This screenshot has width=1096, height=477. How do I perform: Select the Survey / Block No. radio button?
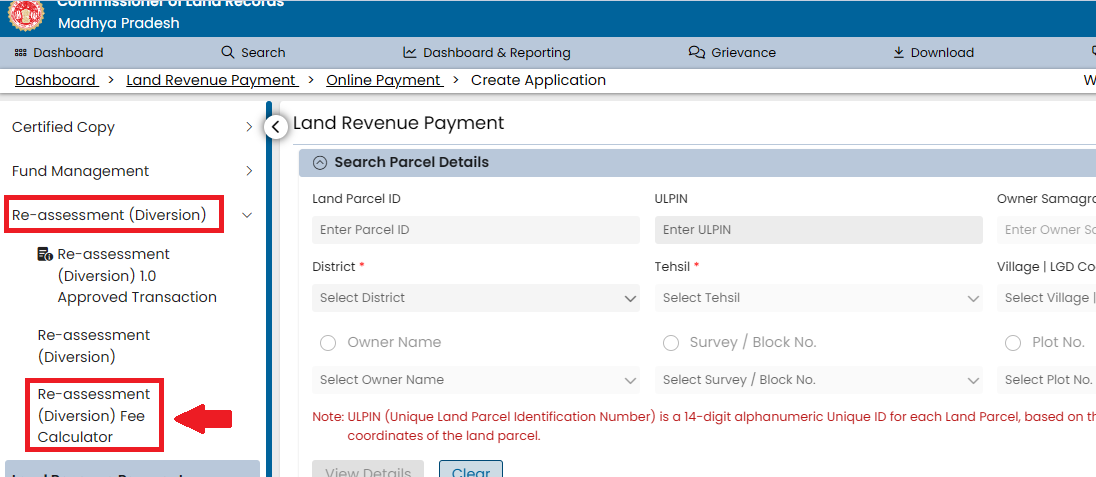point(671,343)
